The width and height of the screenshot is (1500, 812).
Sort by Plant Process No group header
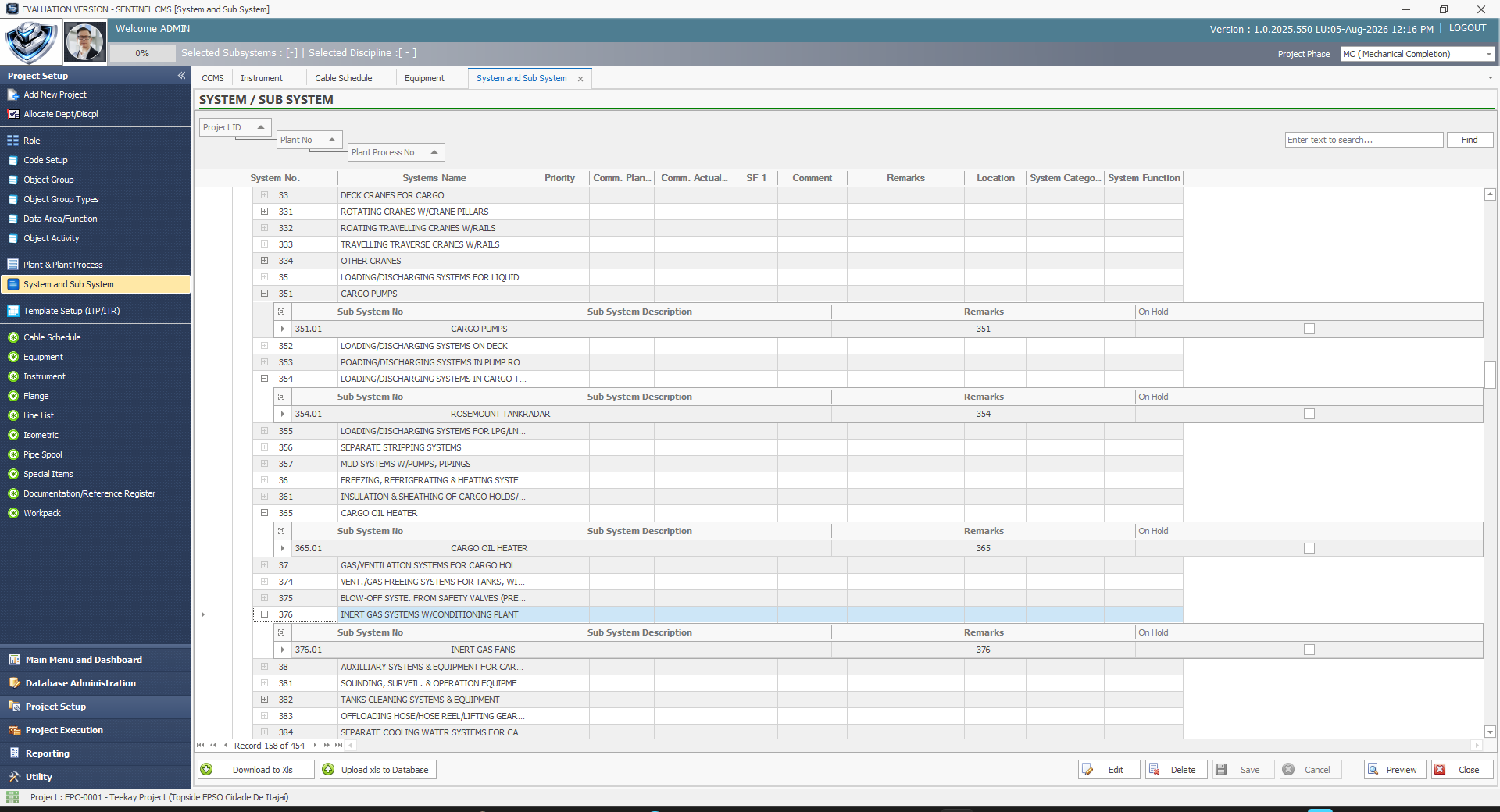coord(396,152)
